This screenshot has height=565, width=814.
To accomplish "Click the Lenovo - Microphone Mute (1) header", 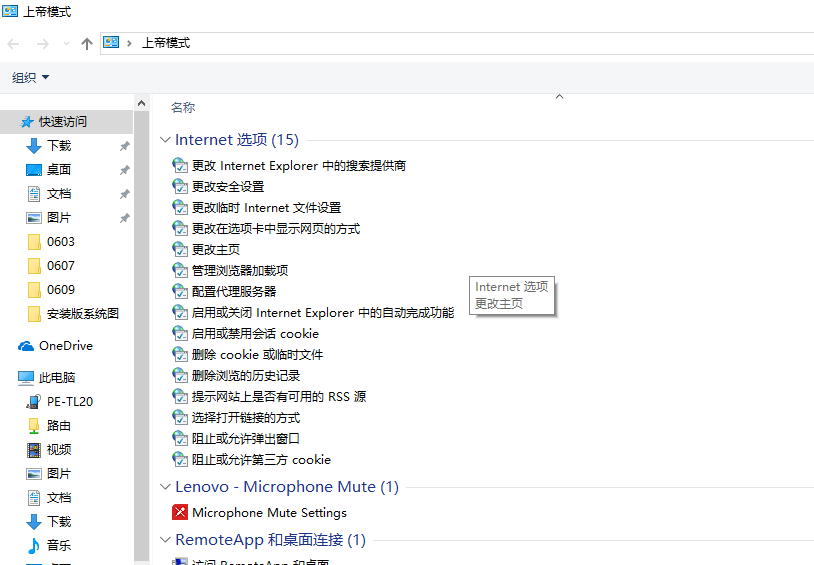I will (x=287, y=487).
